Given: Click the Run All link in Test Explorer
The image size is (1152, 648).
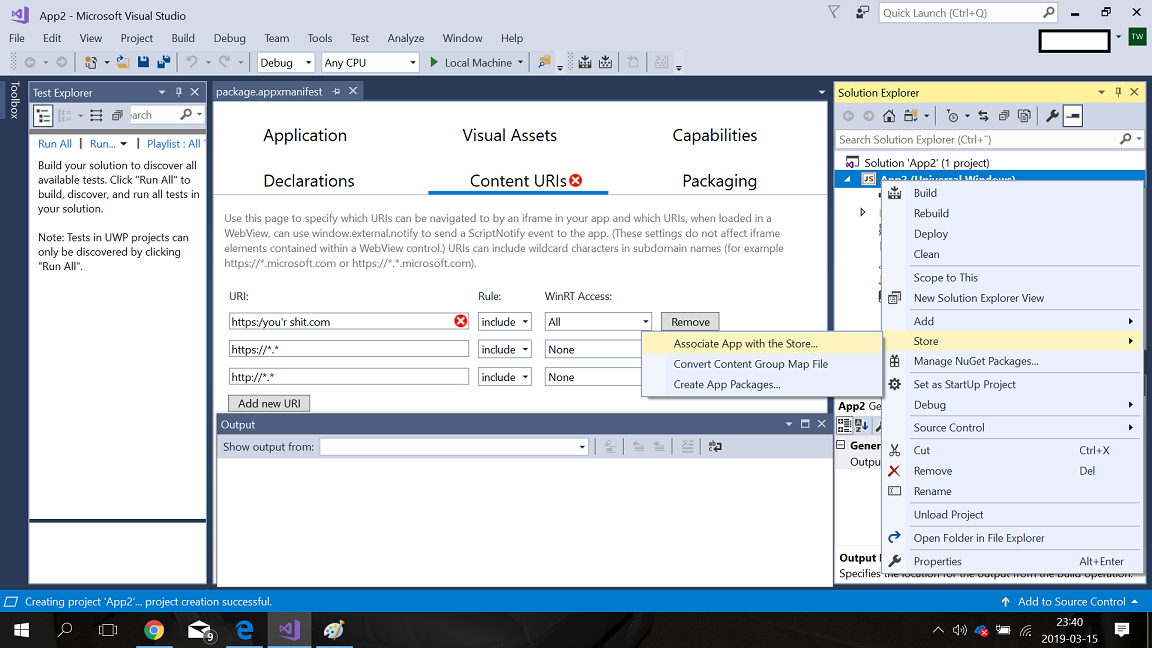Looking at the screenshot, I should coord(55,144).
